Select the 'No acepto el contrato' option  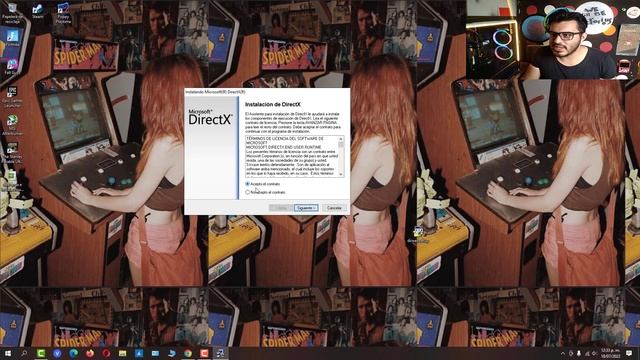click(247, 192)
